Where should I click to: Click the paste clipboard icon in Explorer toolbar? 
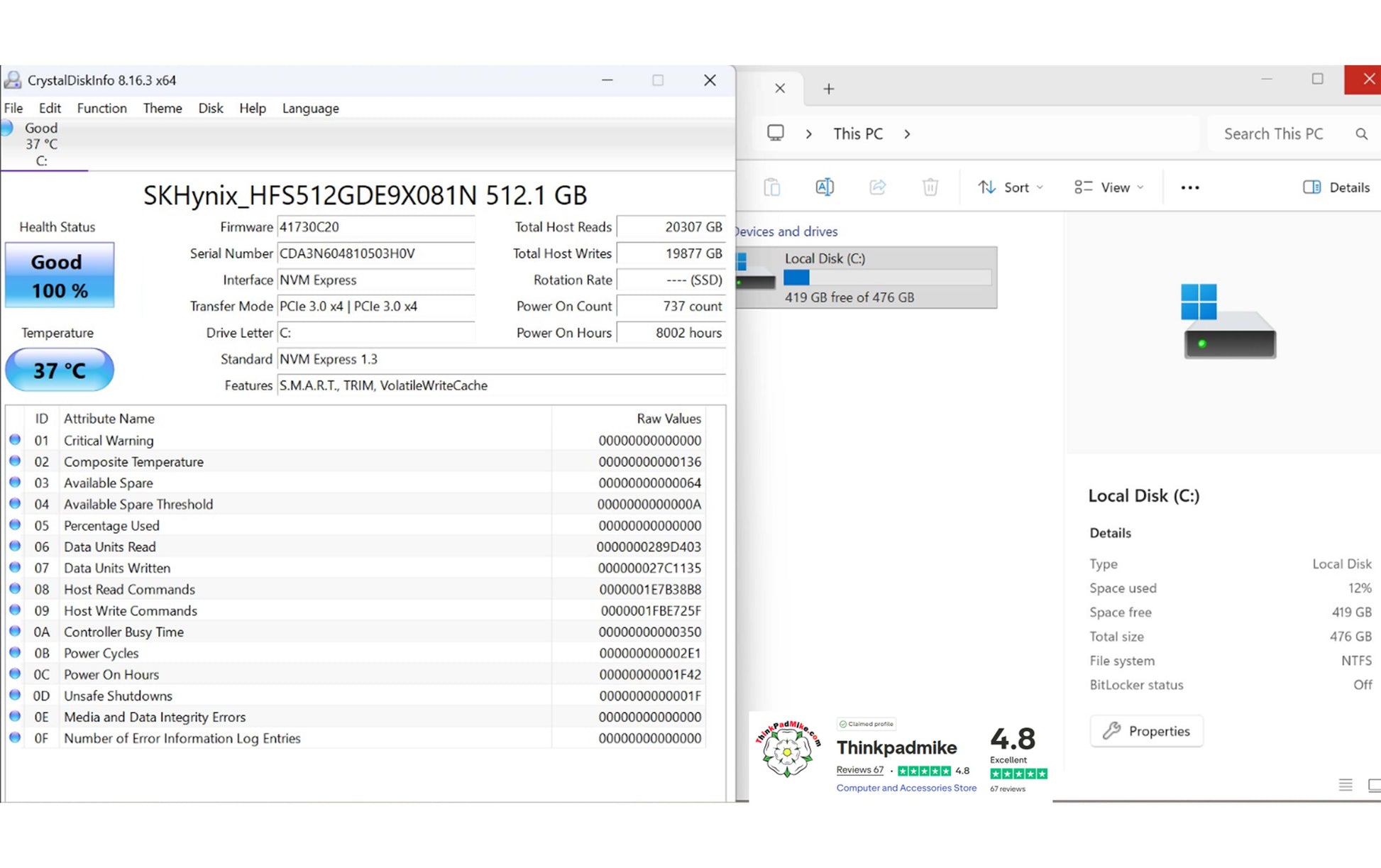[x=772, y=187]
